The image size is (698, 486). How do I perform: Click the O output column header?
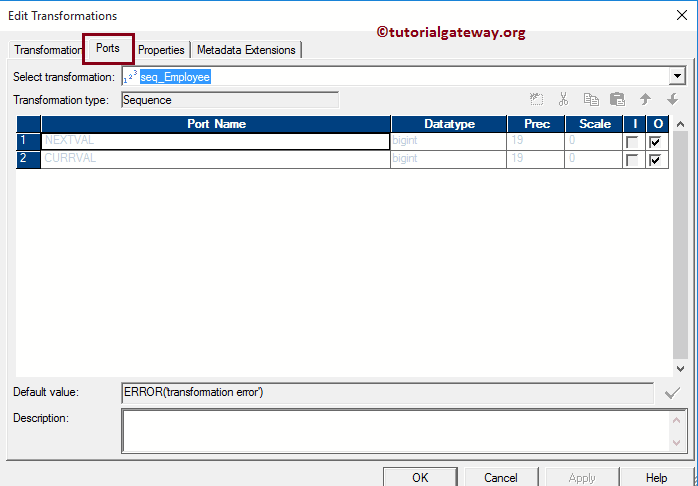pos(657,124)
